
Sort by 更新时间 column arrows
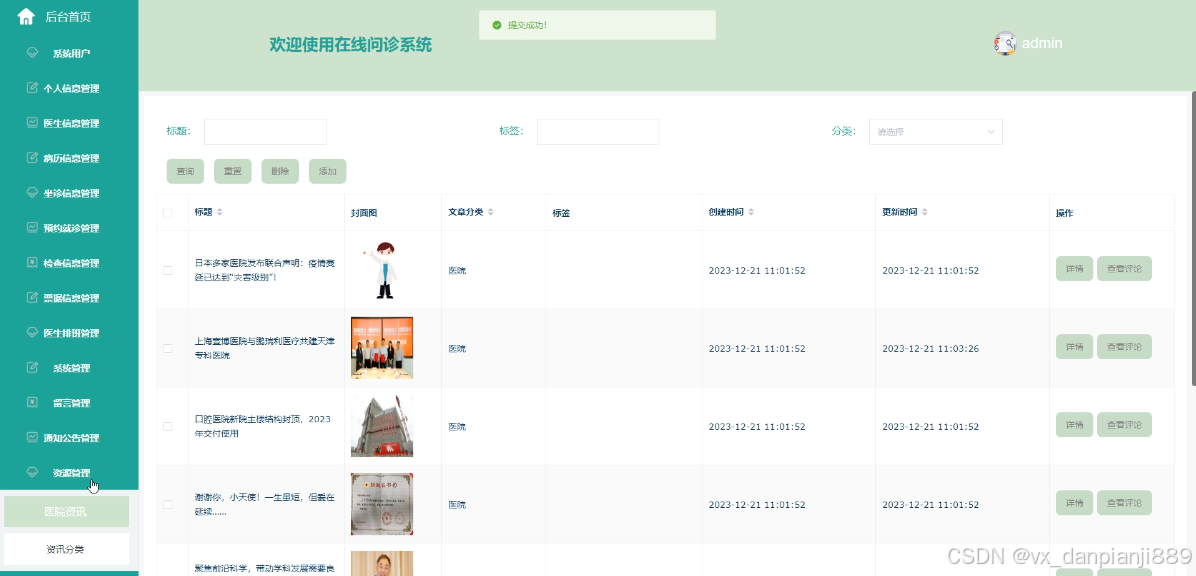tap(924, 212)
